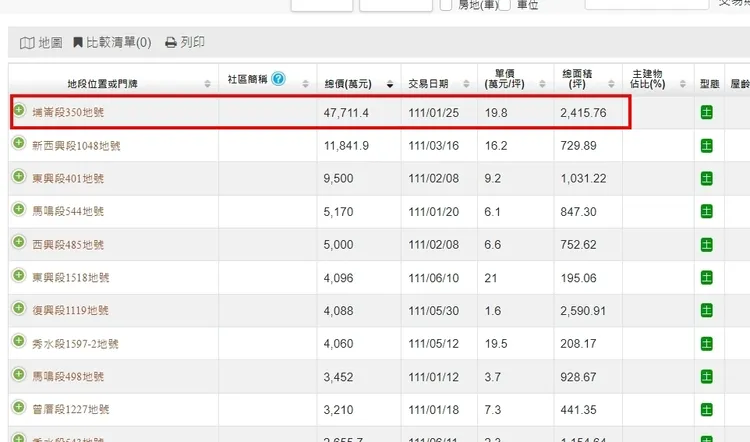Select the total price cell 47,711.4
This screenshot has height=442, width=750.
(x=346, y=113)
